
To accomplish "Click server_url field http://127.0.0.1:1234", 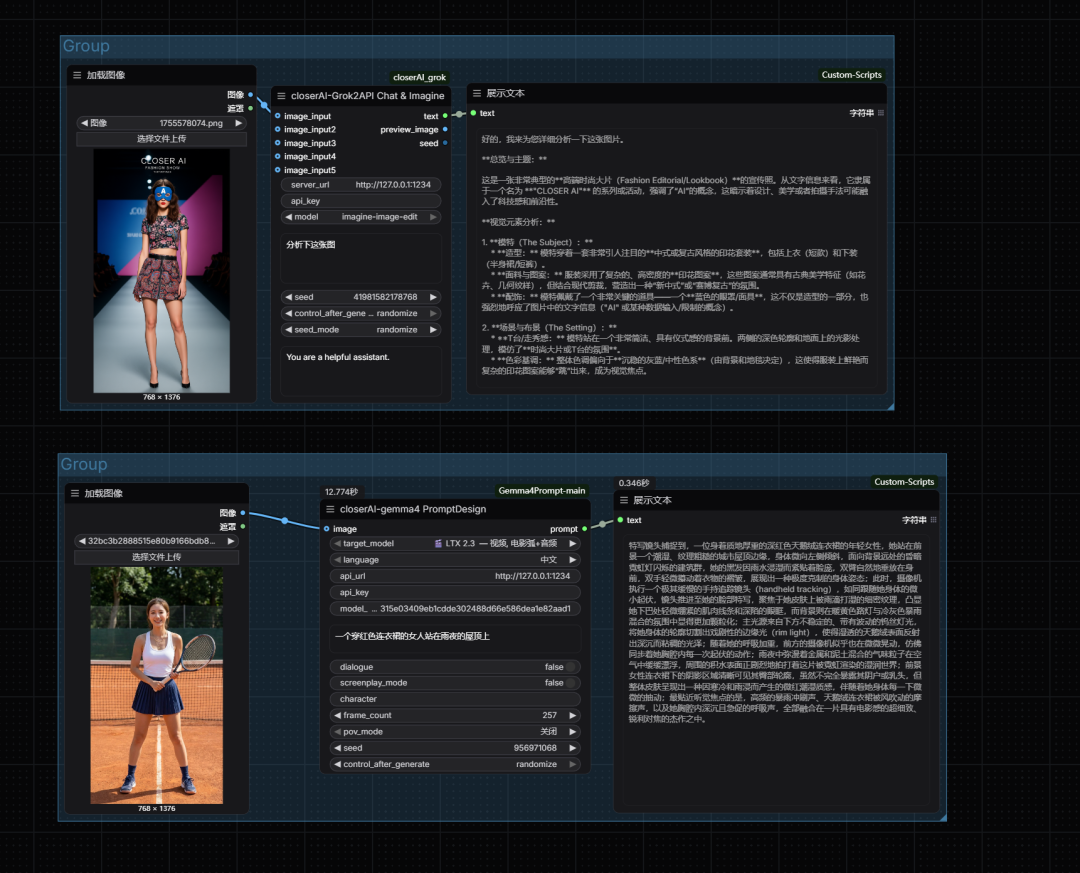I will pos(361,185).
